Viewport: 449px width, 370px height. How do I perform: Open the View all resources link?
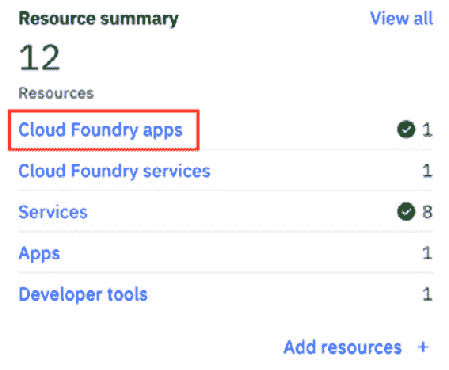(401, 18)
